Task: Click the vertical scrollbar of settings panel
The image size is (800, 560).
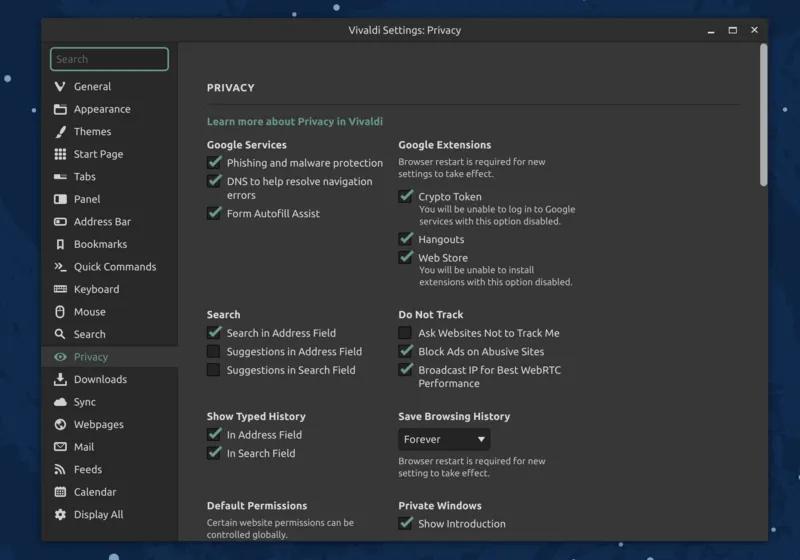Action: (763, 115)
